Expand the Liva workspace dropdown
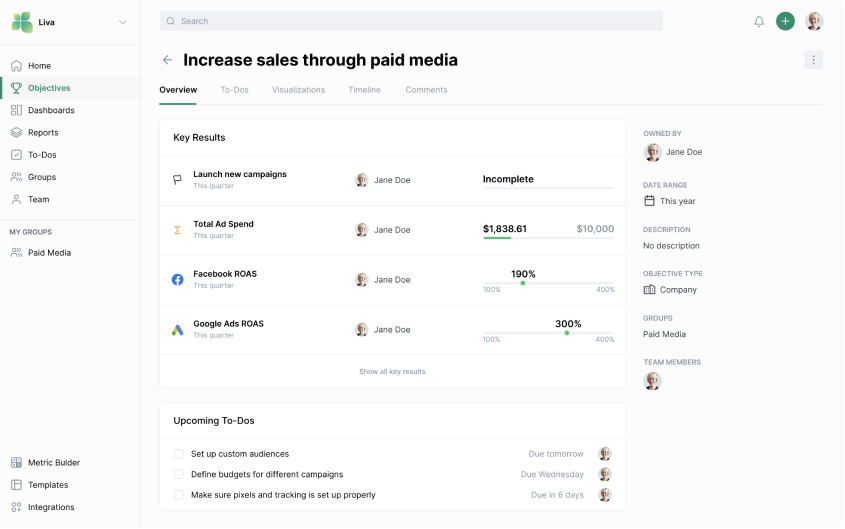The image size is (845, 529). (122, 22)
